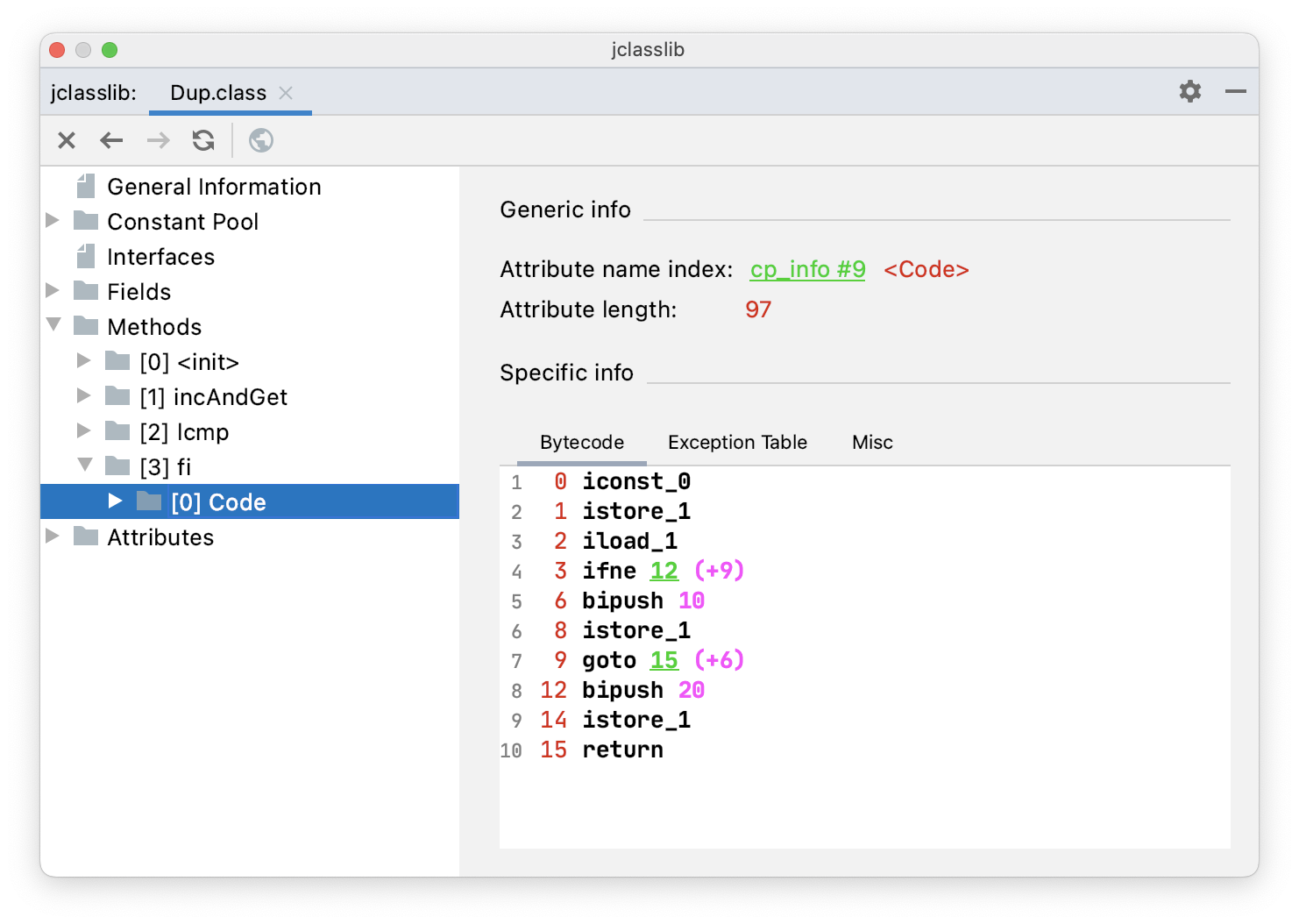
Task: Click the minimize panel dash icon
Action: [1236, 91]
